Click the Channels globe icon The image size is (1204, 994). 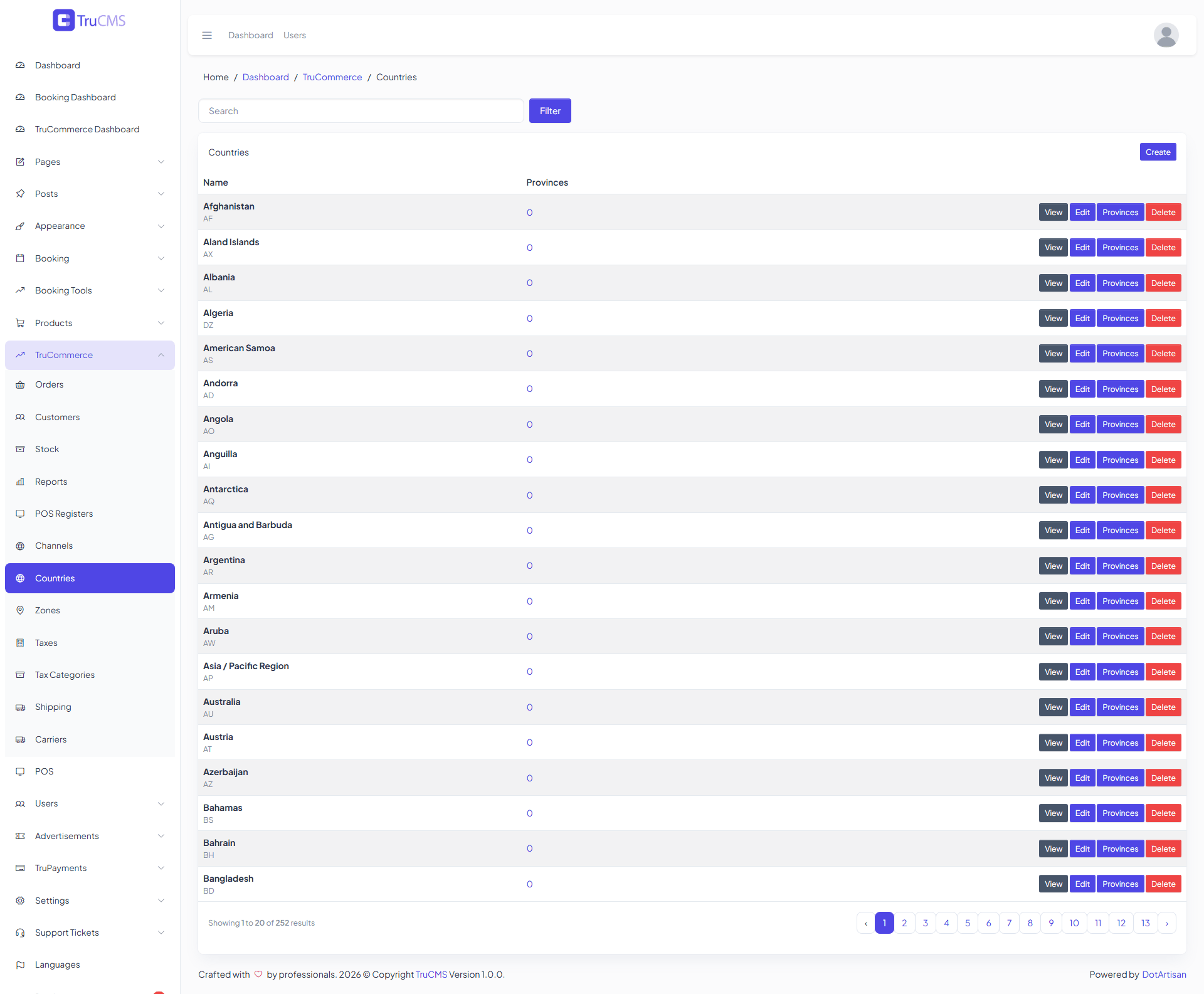(x=20, y=546)
